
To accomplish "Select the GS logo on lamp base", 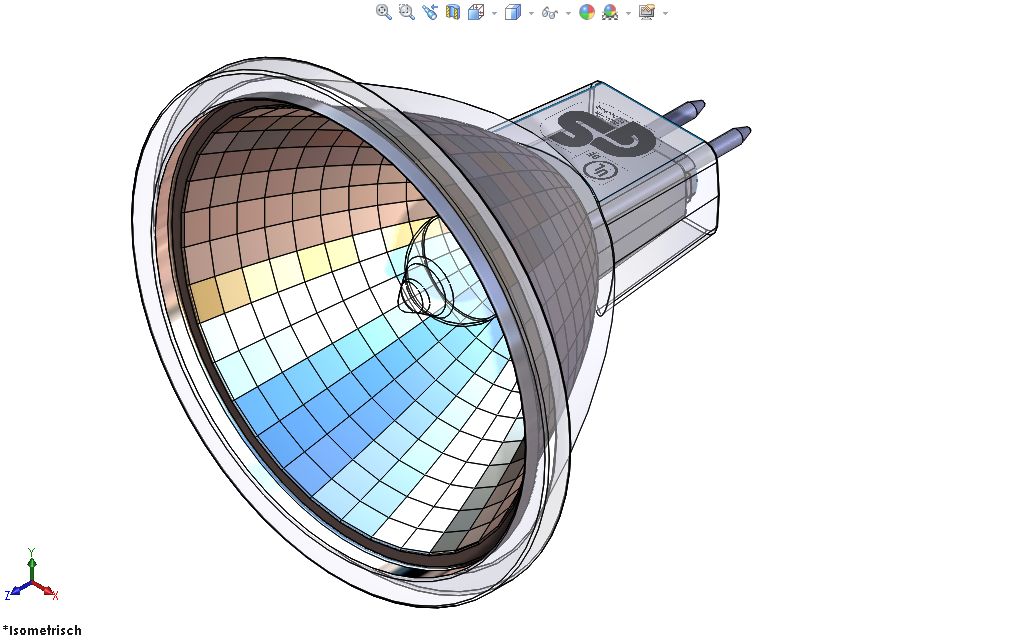I will tap(600, 135).
